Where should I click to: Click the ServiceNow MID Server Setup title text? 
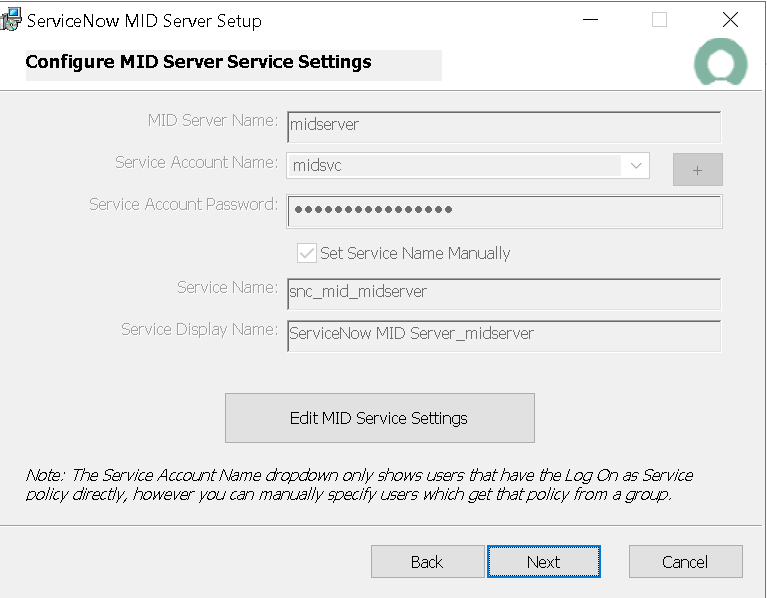click(x=144, y=21)
